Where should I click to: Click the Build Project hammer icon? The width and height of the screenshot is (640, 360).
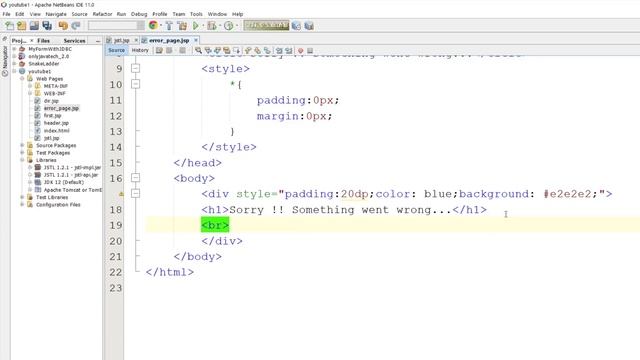[169, 26]
